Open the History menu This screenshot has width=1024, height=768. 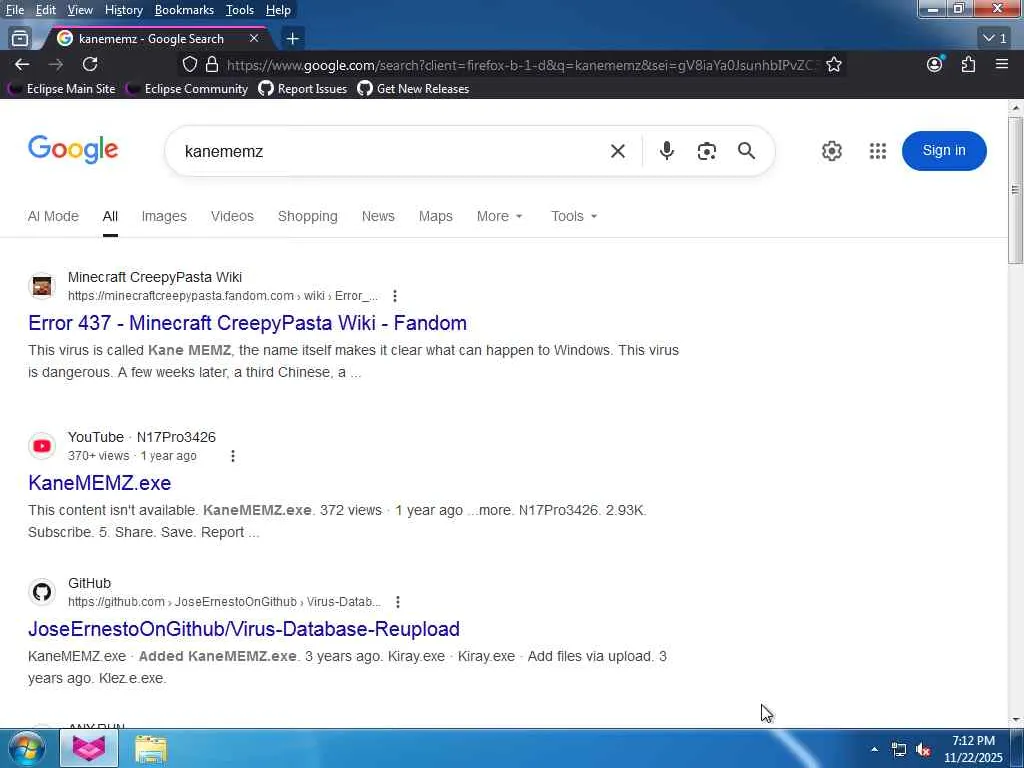click(123, 10)
